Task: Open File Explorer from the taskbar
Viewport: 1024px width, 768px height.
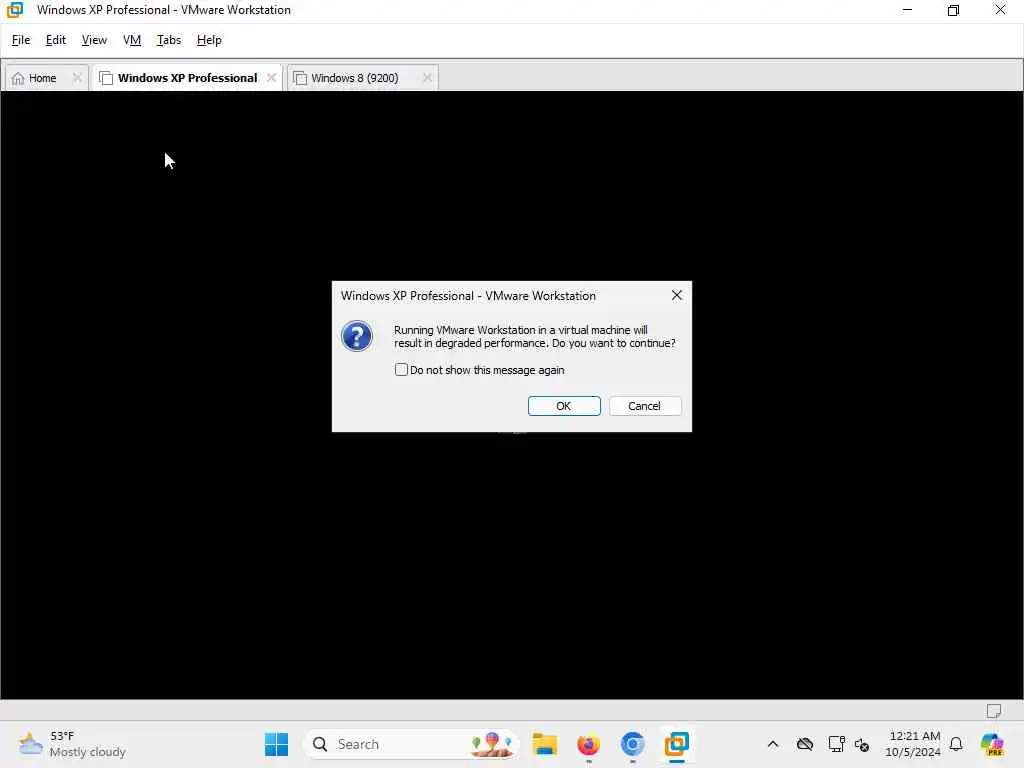Action: pos(544,744)
